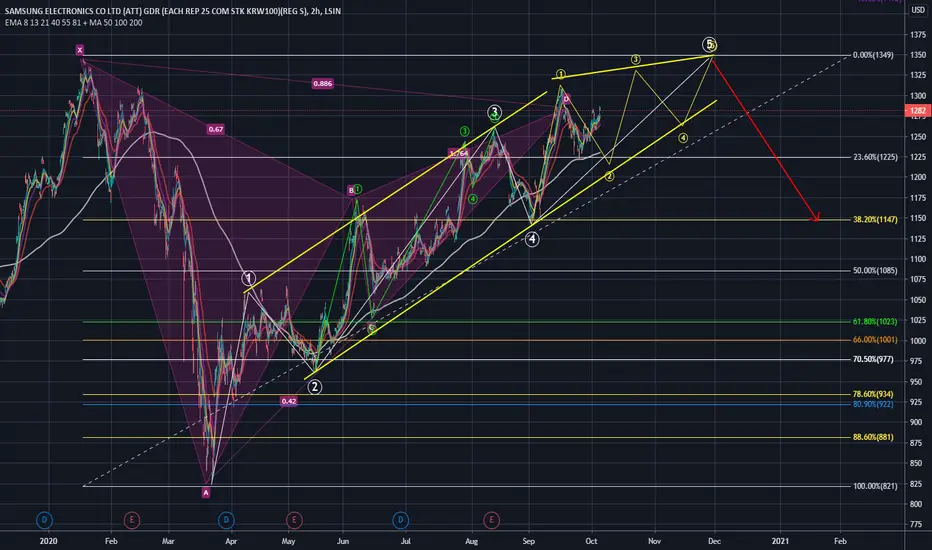The height and width of the screenshot is (550, 932).
Task: Click the current price tag 1282
Action: [x=918, y=111]
